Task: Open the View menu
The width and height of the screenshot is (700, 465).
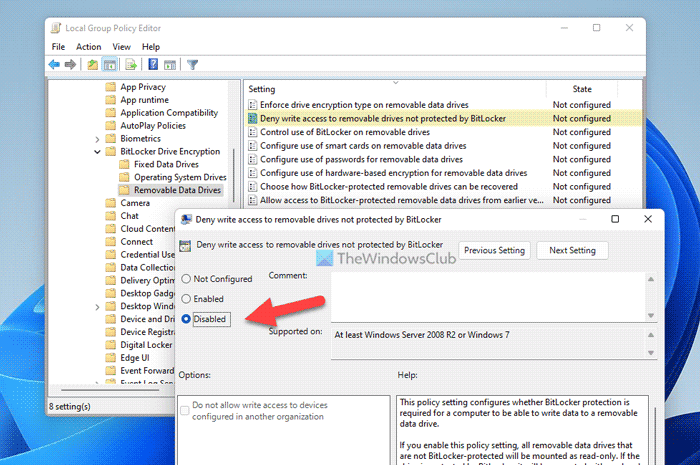Action: click(121, 47)
